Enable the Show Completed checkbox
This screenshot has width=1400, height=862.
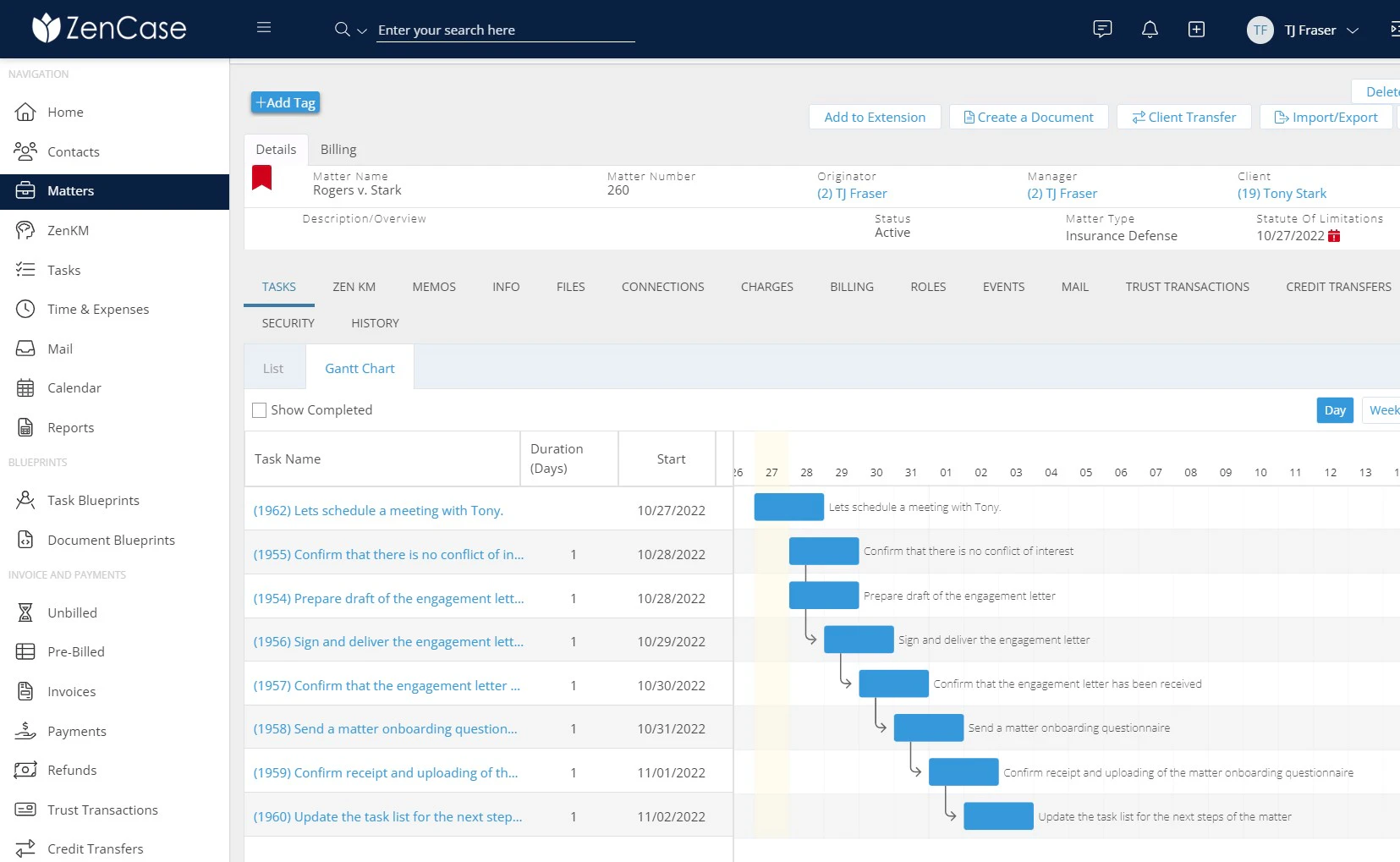pyautogui.click(x=260, y=409)
